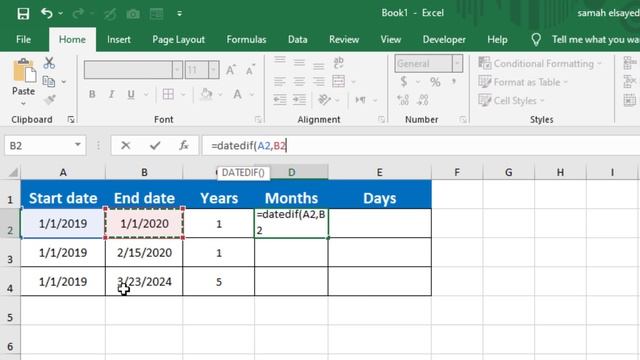Decrease indent in Alignment group

click(x=280, y=100)
